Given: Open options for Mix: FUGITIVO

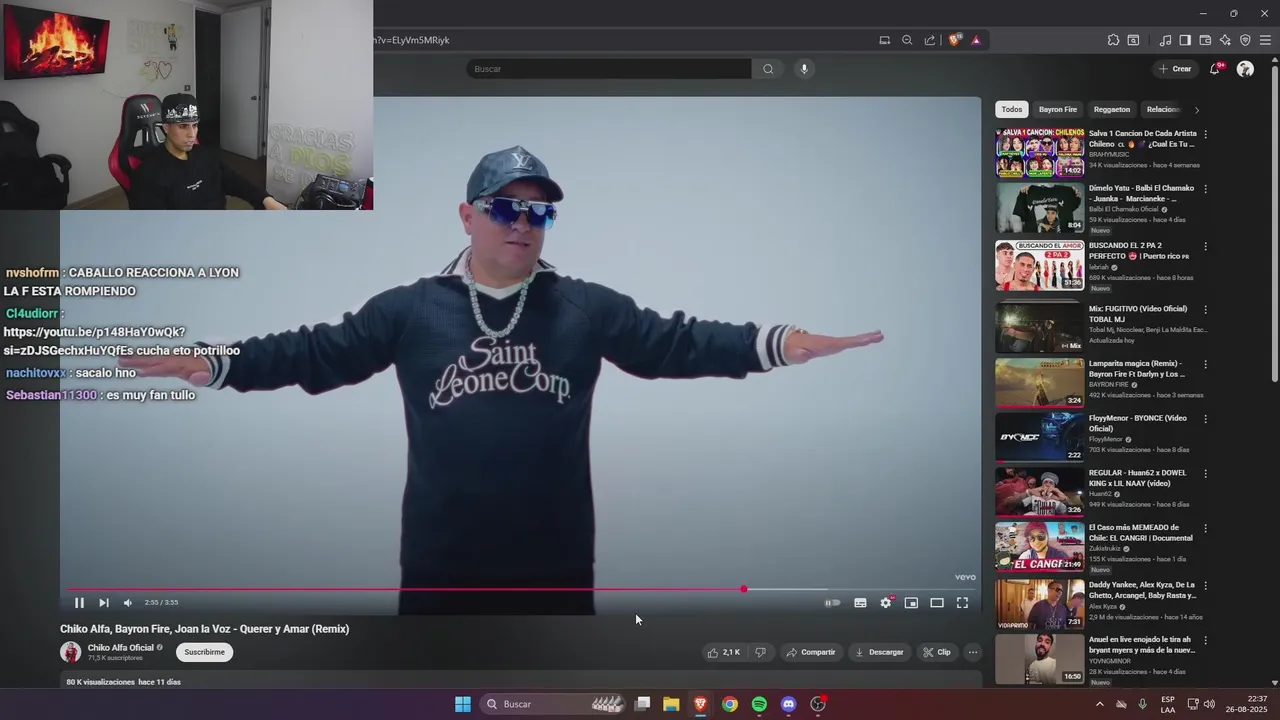Looking at the screenshot, I should click(1205, 310).
